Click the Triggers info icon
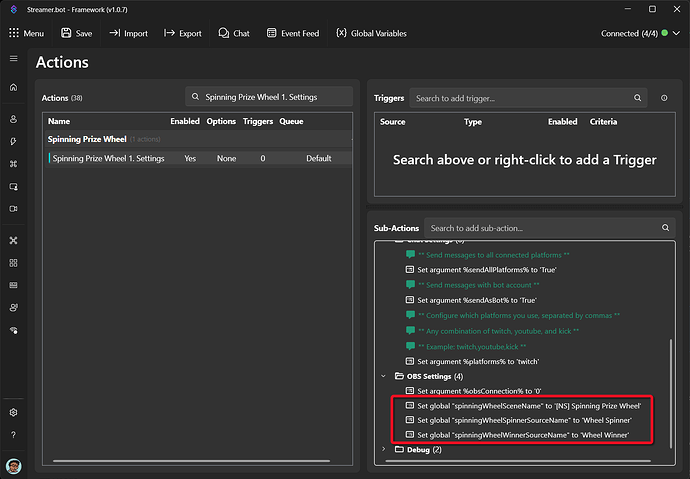Screen dimensions: 690x479 pyautogui.click(x=664, y=98)
